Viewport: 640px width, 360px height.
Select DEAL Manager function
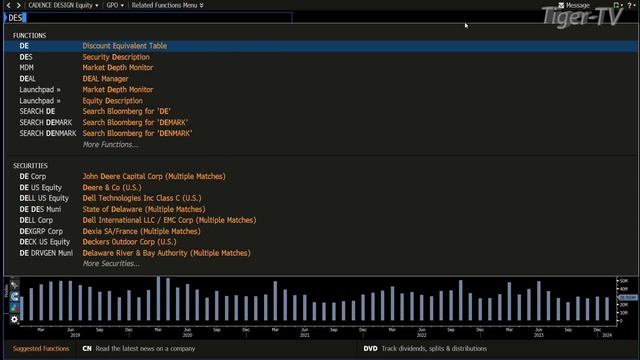[320, 78]
